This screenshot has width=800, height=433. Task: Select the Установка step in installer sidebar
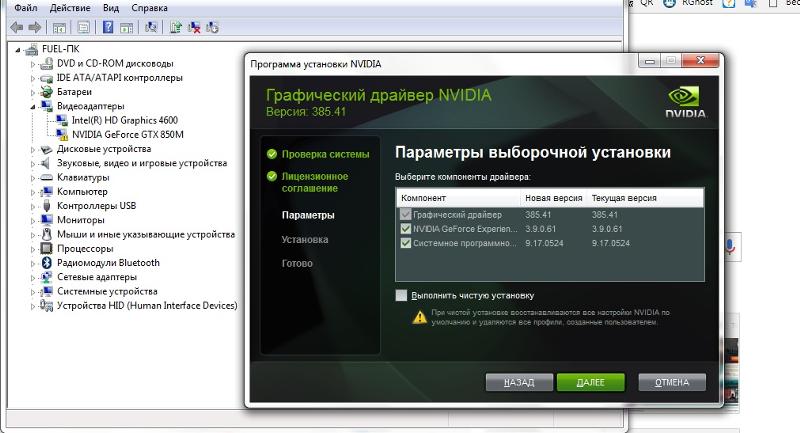[x=305, y=239]
